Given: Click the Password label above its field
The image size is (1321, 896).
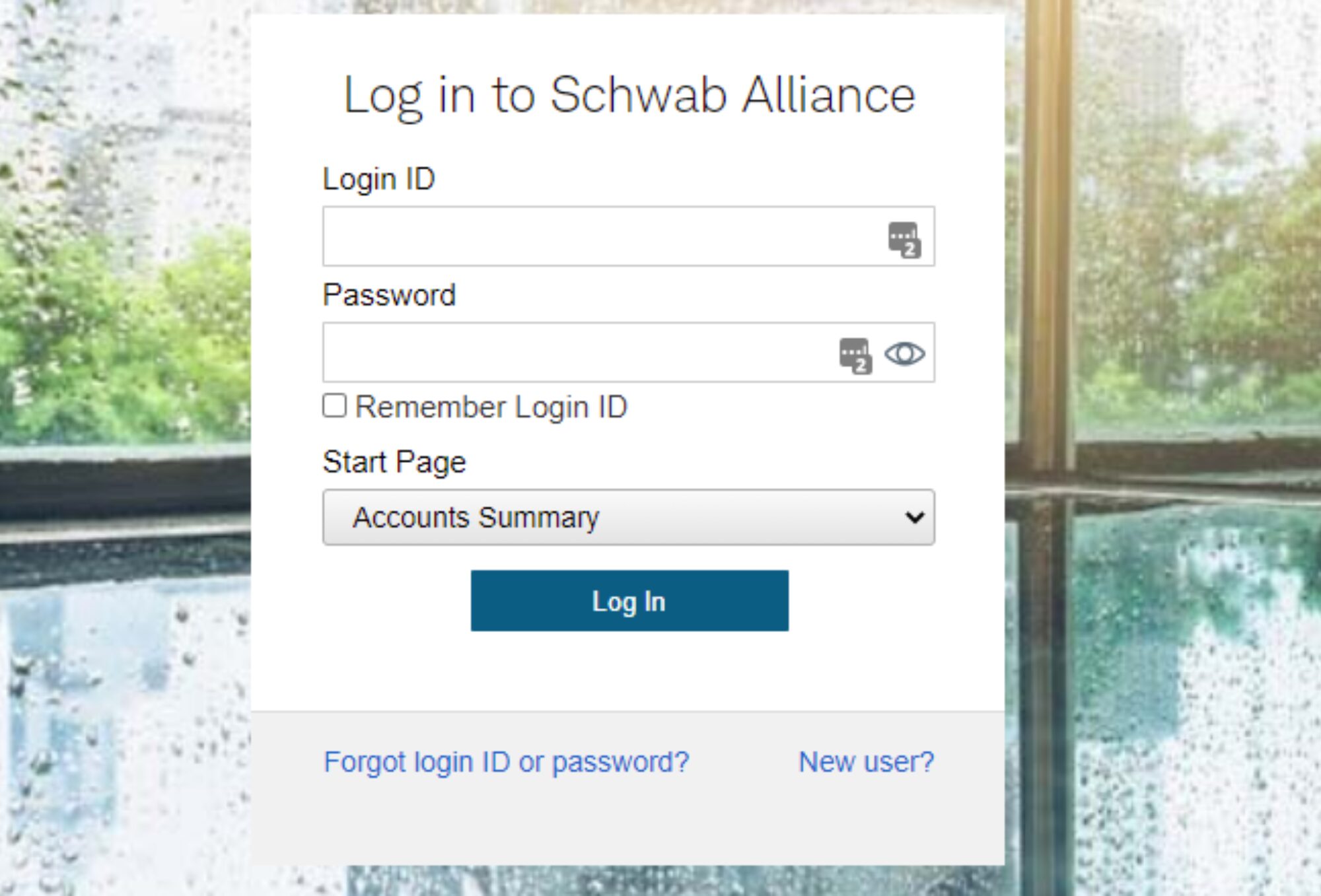Looking at the screenshot, I should click(x=390, y=295).
